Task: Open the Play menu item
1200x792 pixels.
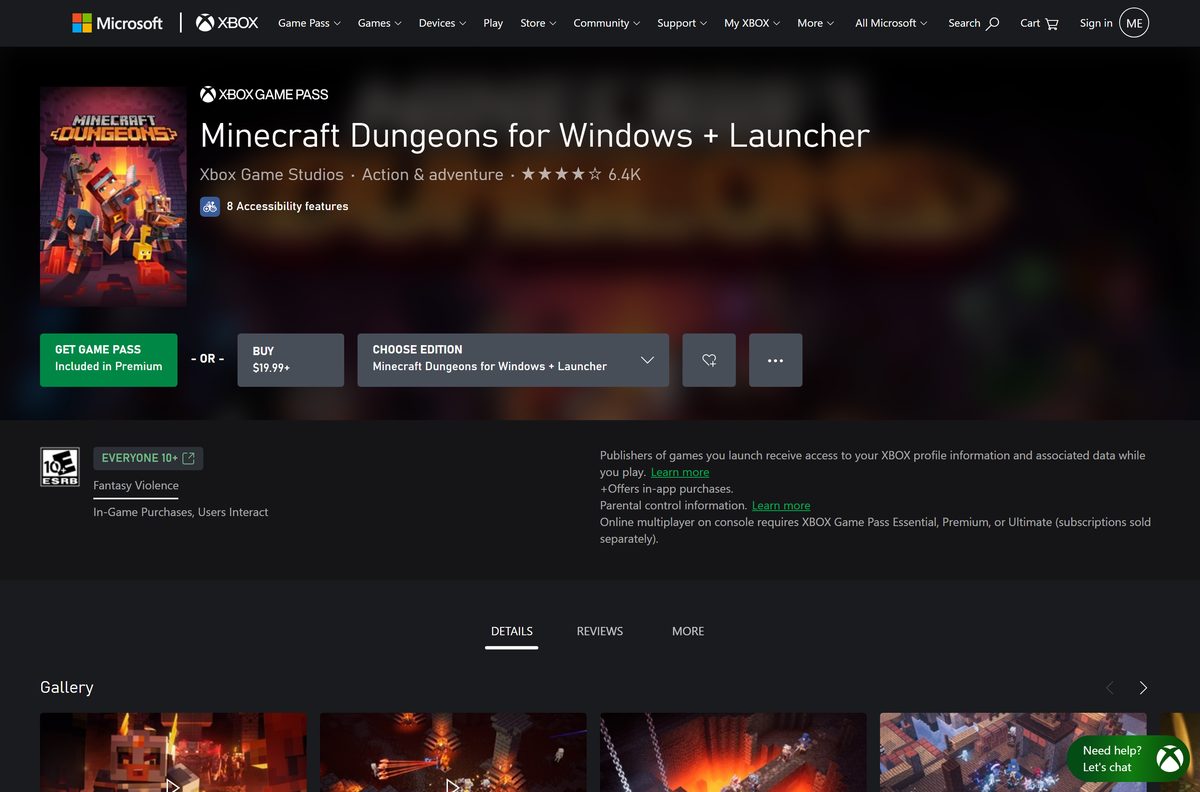Action: coord(493,23)
